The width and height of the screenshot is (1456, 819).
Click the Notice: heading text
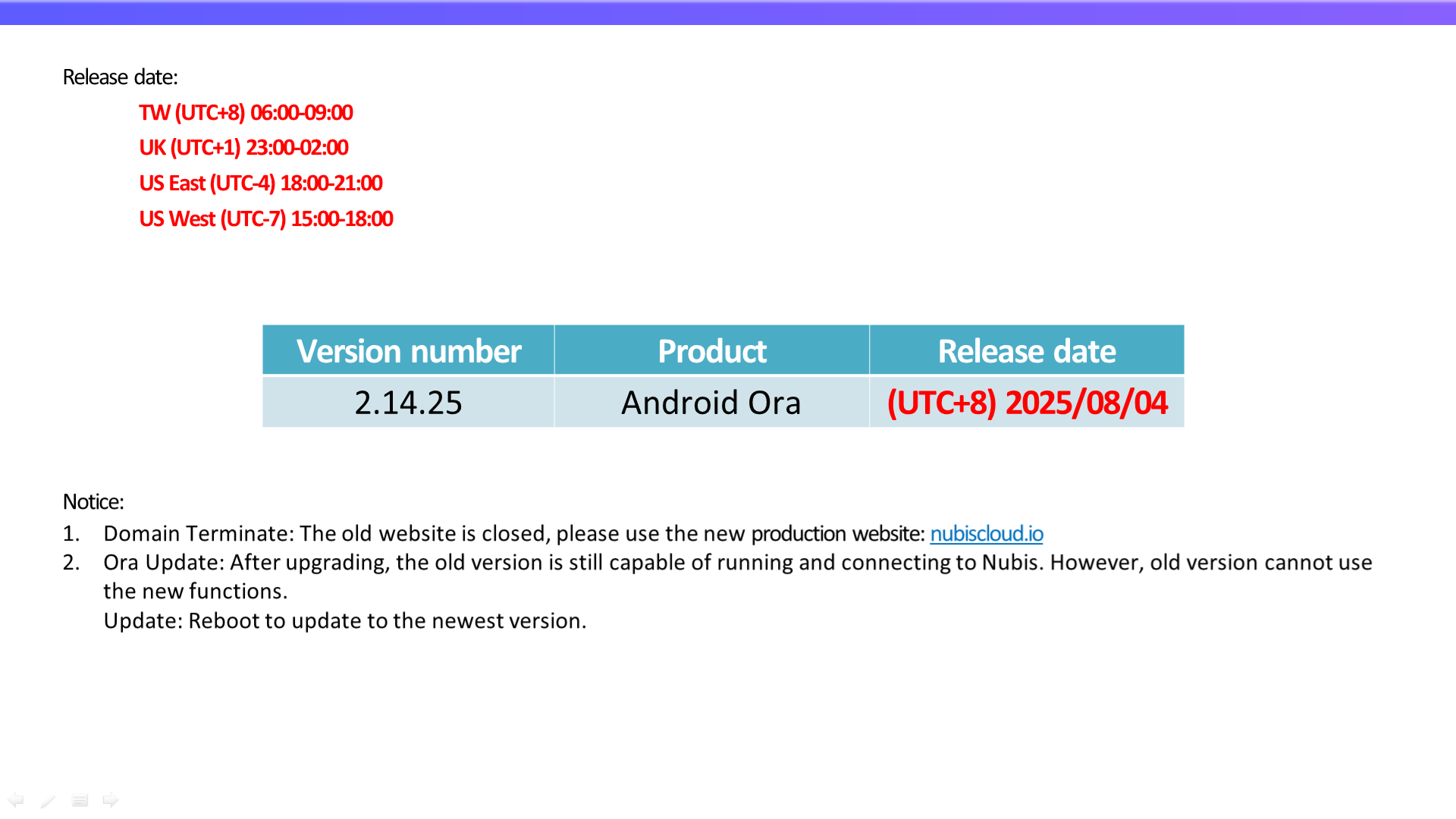93,502
